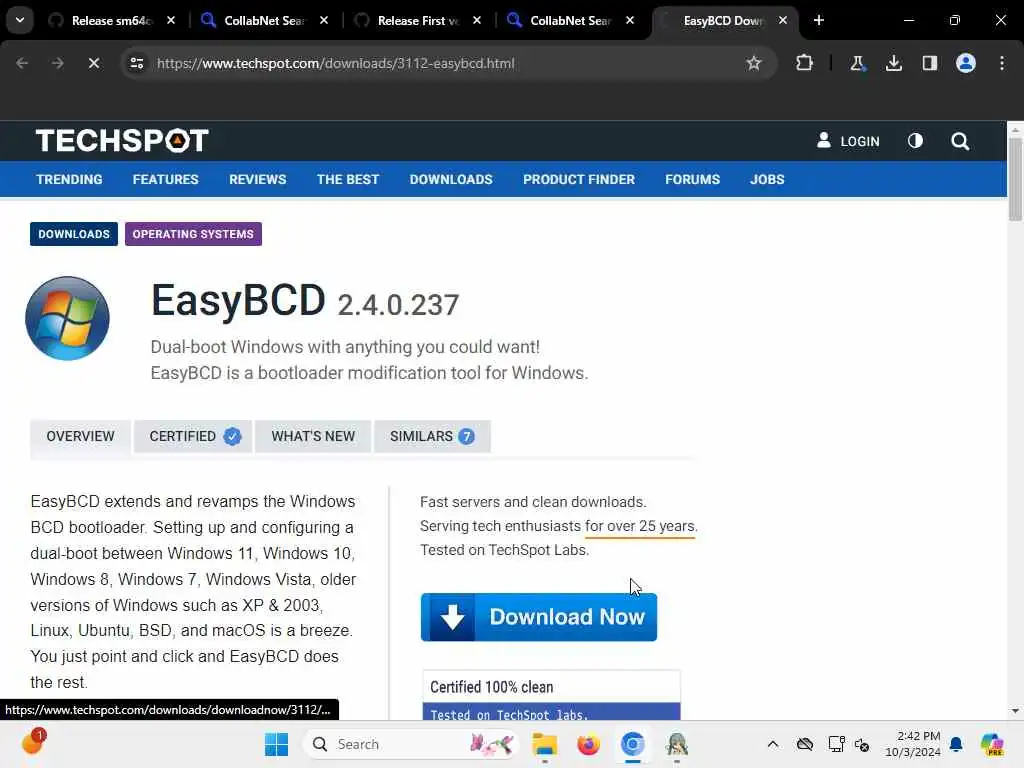This screenshot has width=1024, height=768.
Task: Open DOWNLOADS in navigation bar
Action: [x=451, y=180]
